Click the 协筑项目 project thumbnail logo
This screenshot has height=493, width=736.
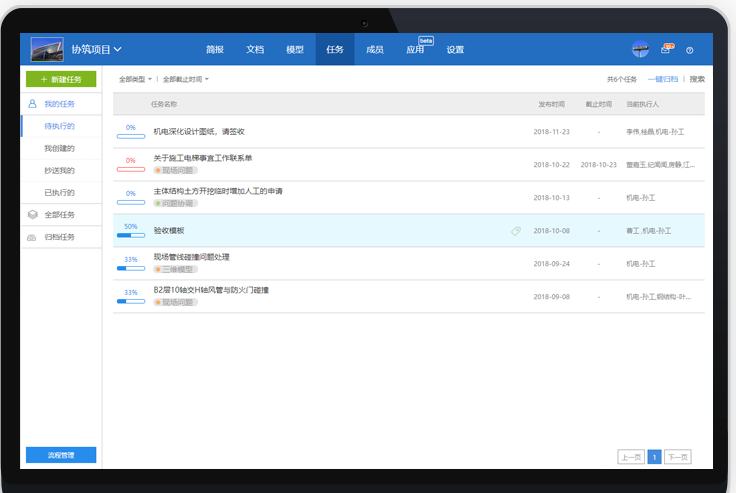tap(47, 49)
